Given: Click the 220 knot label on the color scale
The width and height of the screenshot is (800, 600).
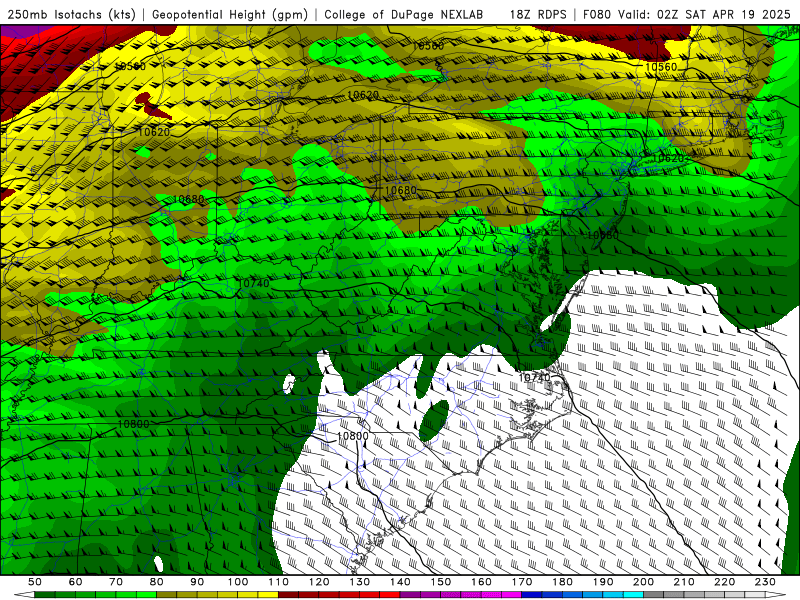Looking at the screenshot, I should pos(725,582).
